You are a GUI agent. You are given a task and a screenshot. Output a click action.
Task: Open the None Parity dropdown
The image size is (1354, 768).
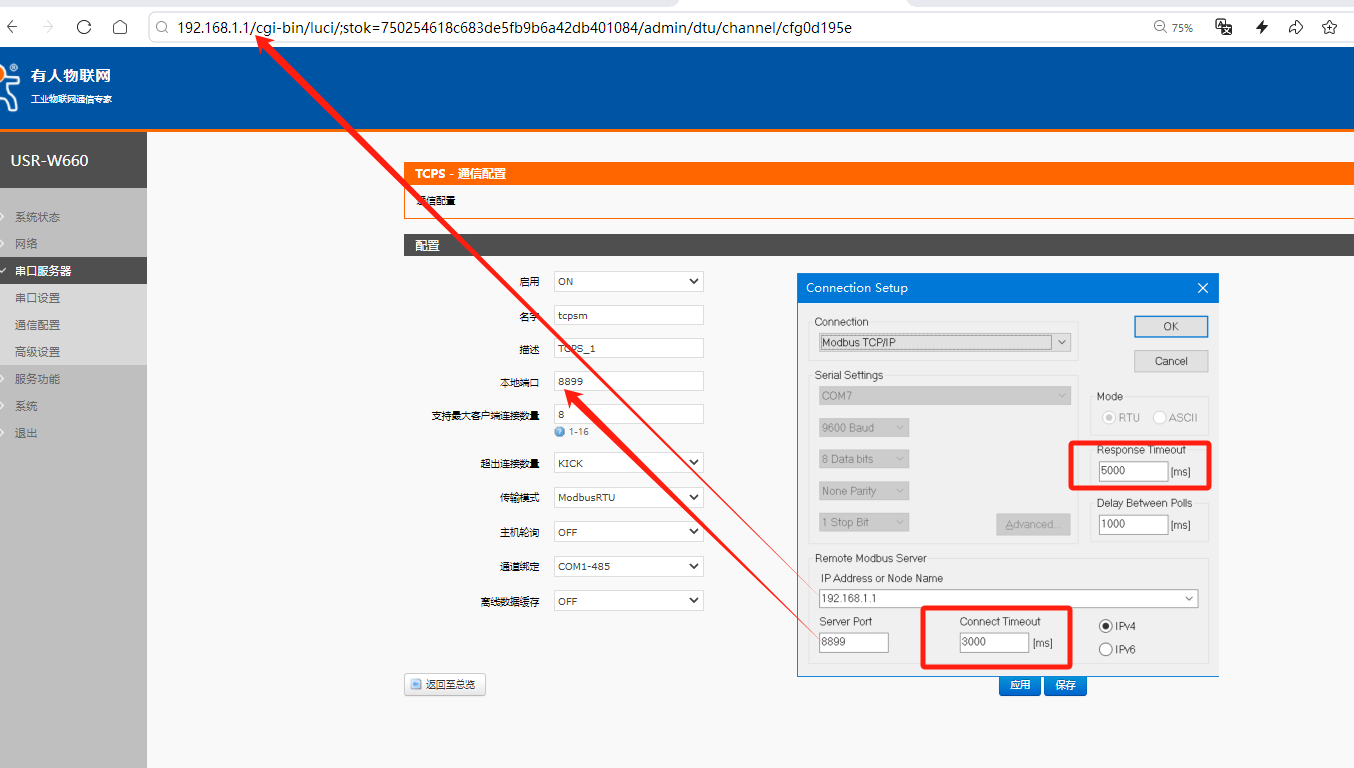[x=864, y=491]
